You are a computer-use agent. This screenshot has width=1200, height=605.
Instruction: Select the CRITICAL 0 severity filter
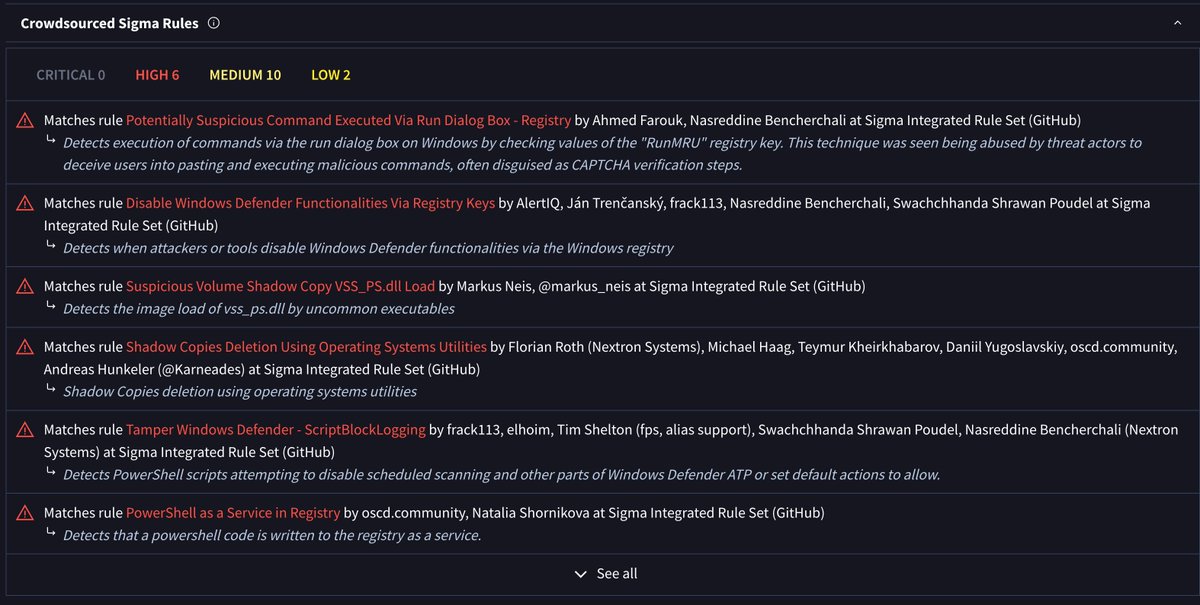coord(71,75)
